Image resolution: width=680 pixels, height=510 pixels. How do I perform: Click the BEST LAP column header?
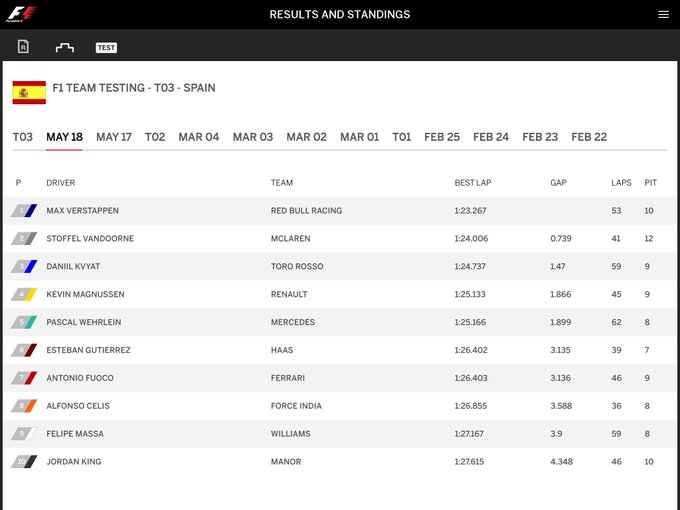[x=473, y=183]
